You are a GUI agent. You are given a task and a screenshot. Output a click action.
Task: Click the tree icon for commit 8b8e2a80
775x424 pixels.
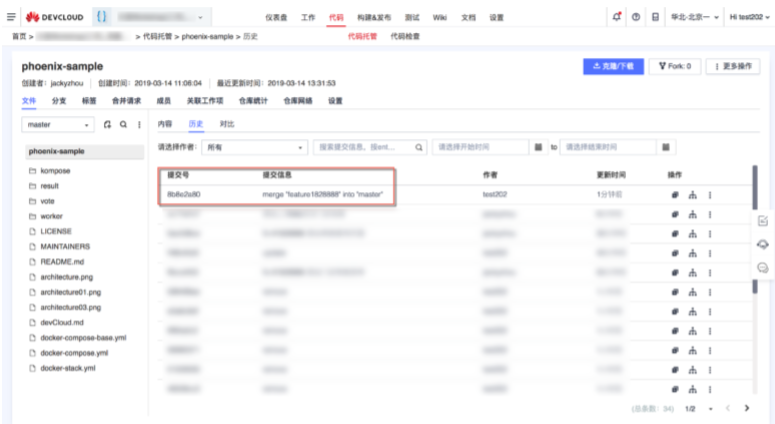pos(692,195)
